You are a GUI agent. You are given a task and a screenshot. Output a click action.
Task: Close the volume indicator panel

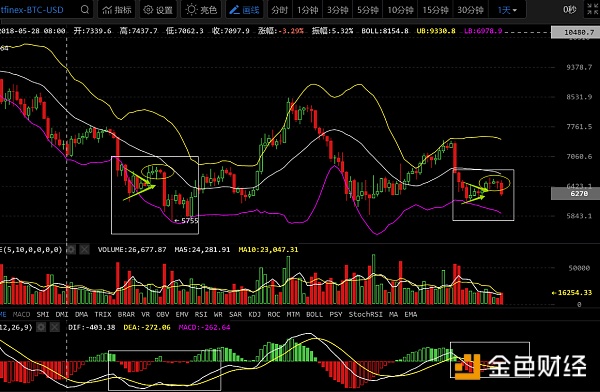[x=85, y=250]
